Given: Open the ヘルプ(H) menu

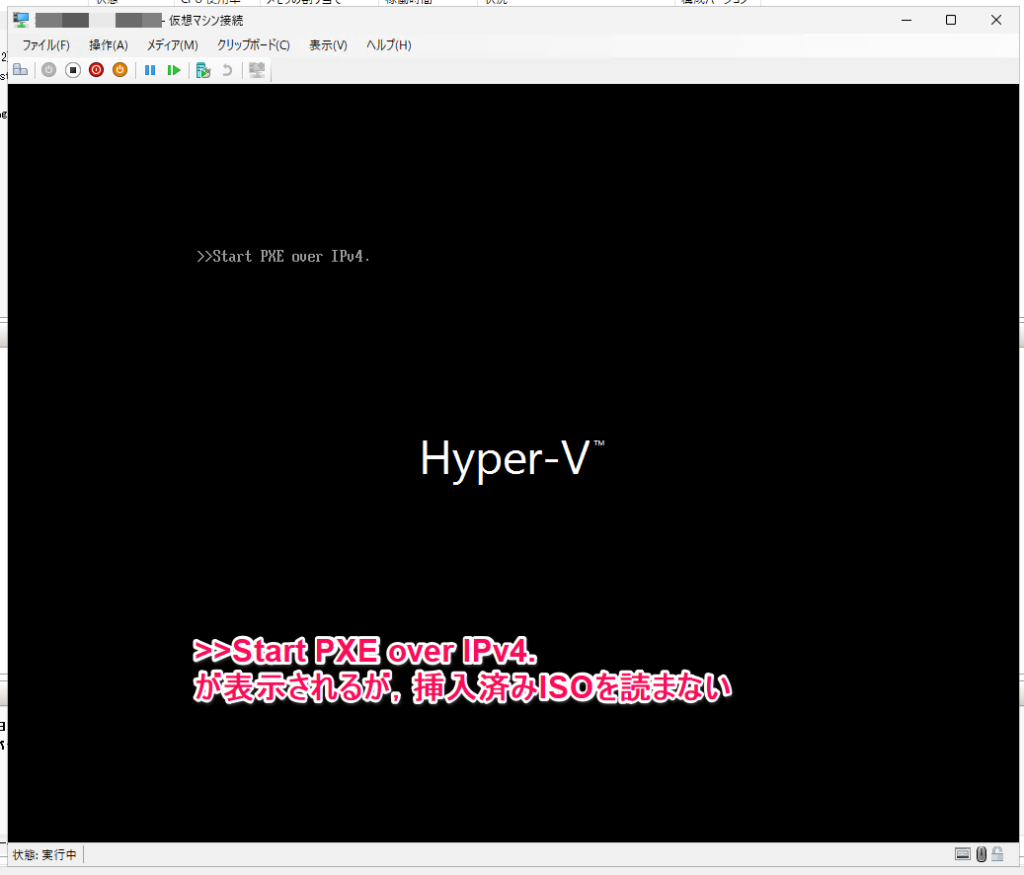Looking at the screenshot, I should tap(389, 45).
